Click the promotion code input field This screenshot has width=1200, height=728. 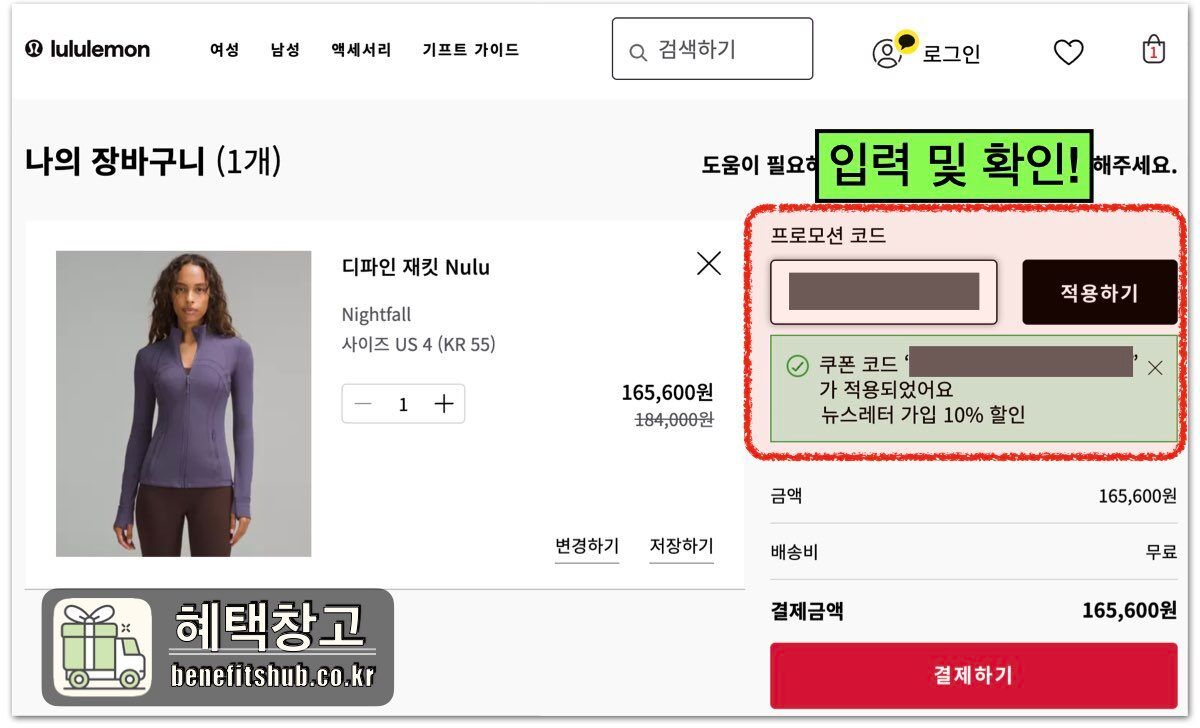coord(883,292)
